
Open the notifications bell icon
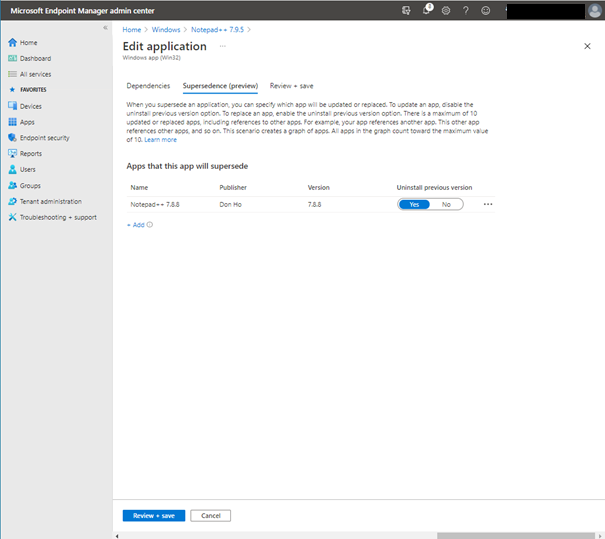click(x=426, y=10)
